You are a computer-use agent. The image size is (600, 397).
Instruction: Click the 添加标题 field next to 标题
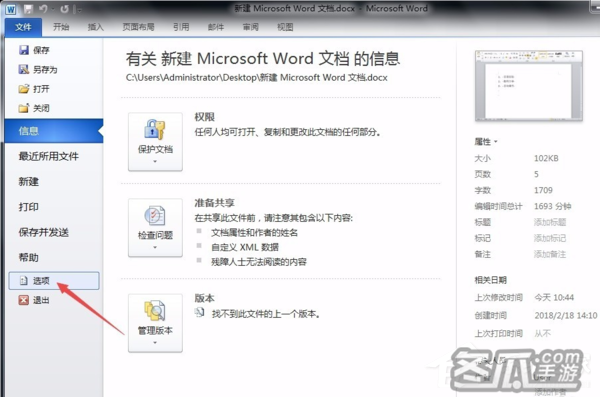[x=550, y=222]
